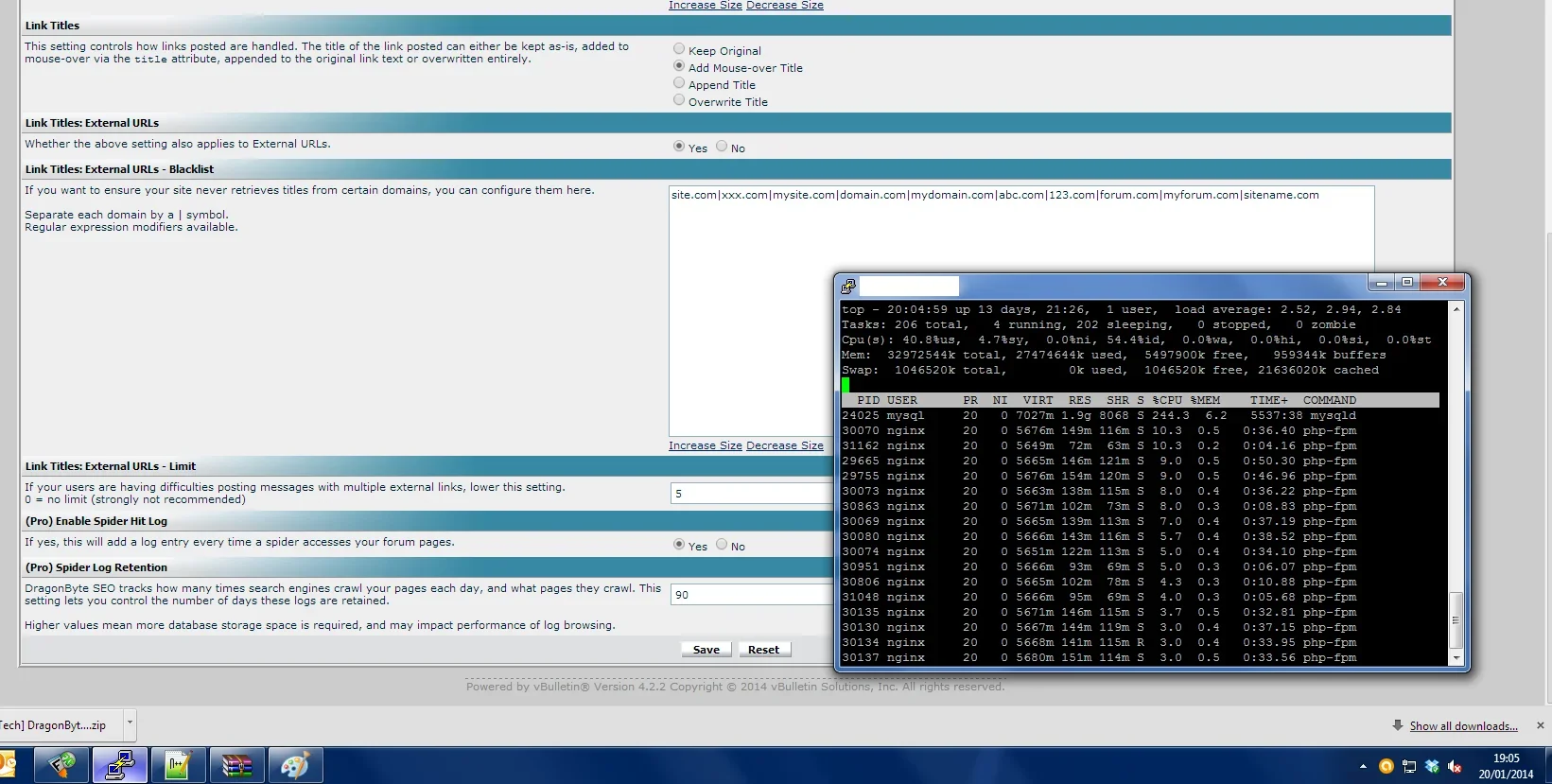Close the browser downloads bar
The height and width of the screenshot is (784, 1552).
(x=1540, y=725)
